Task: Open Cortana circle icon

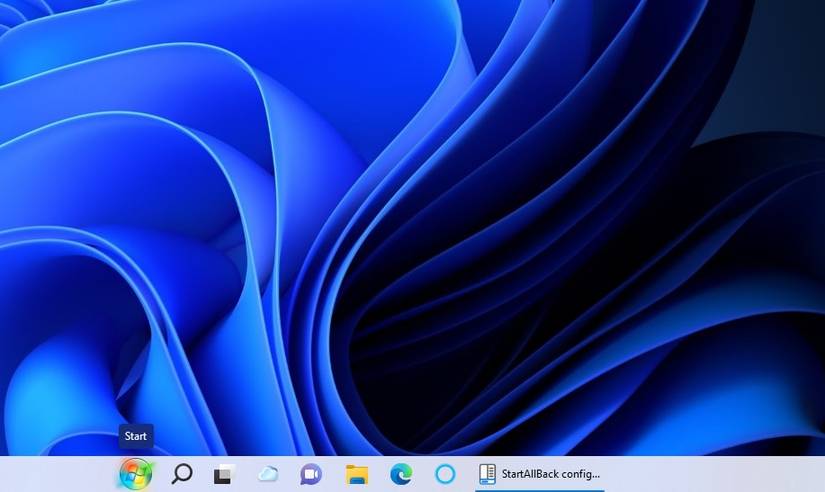Action: coord(445,474)
